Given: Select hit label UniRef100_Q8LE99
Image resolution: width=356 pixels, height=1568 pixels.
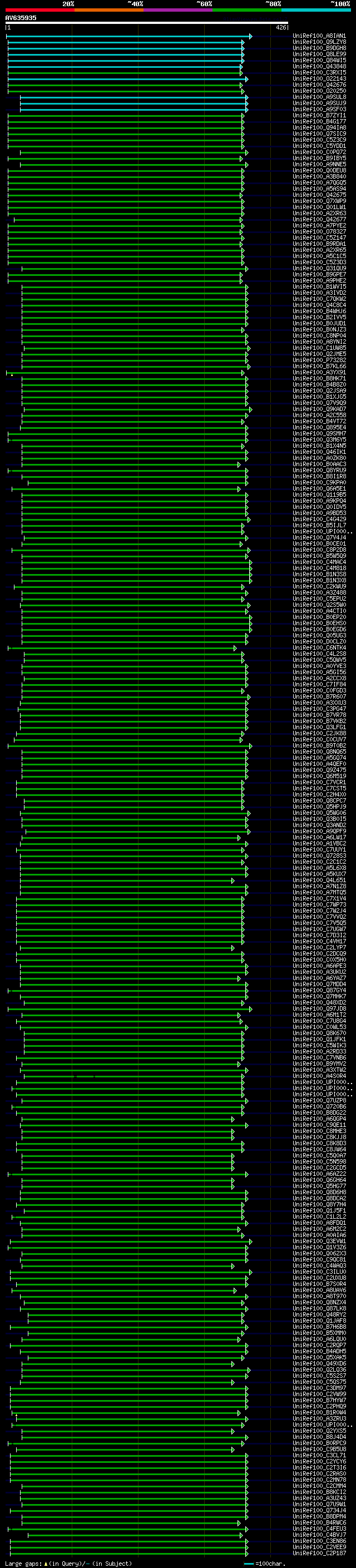Looking at the screenshot, I should tap(319, 54).
